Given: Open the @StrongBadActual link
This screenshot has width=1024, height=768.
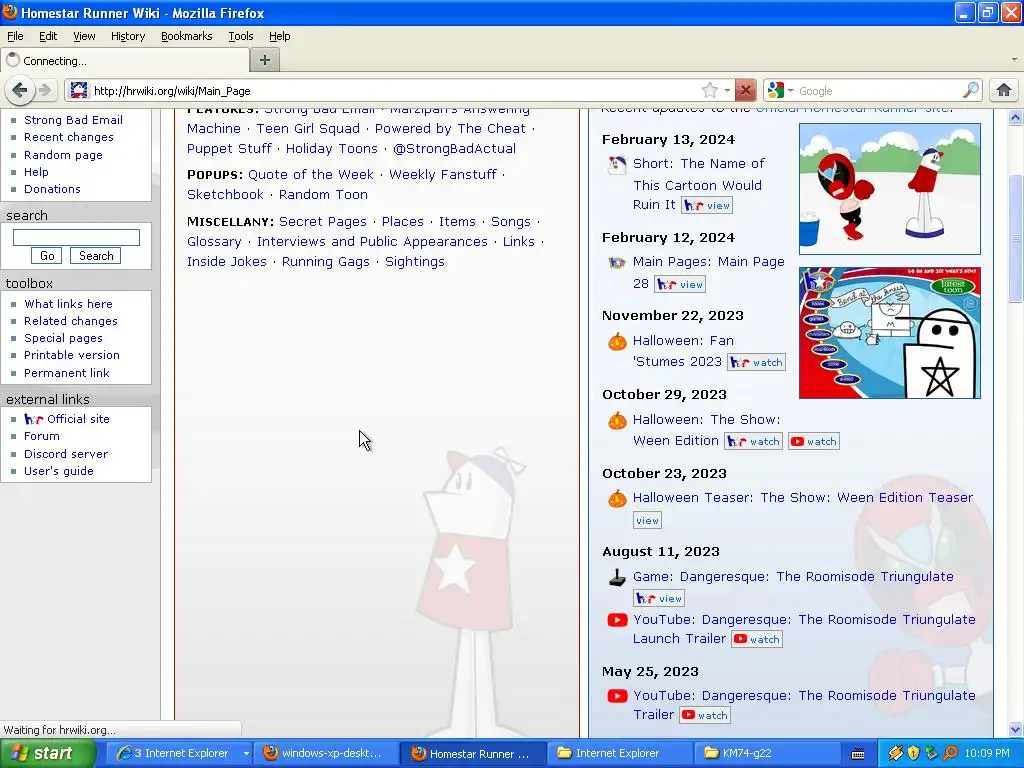Looking at the screenshot, I should (454, 148).
